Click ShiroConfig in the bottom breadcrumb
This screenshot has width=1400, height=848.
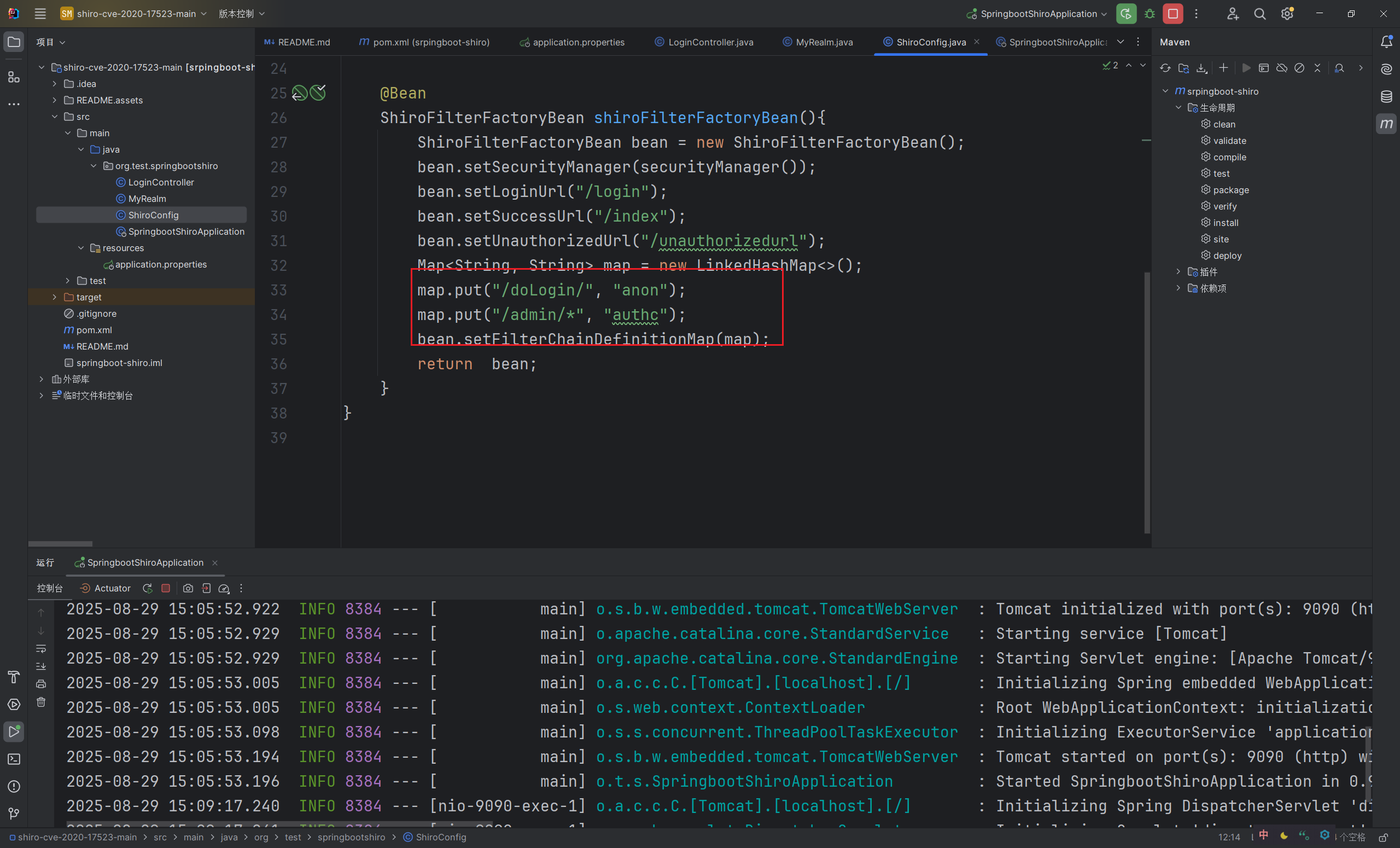pos(440,837)
